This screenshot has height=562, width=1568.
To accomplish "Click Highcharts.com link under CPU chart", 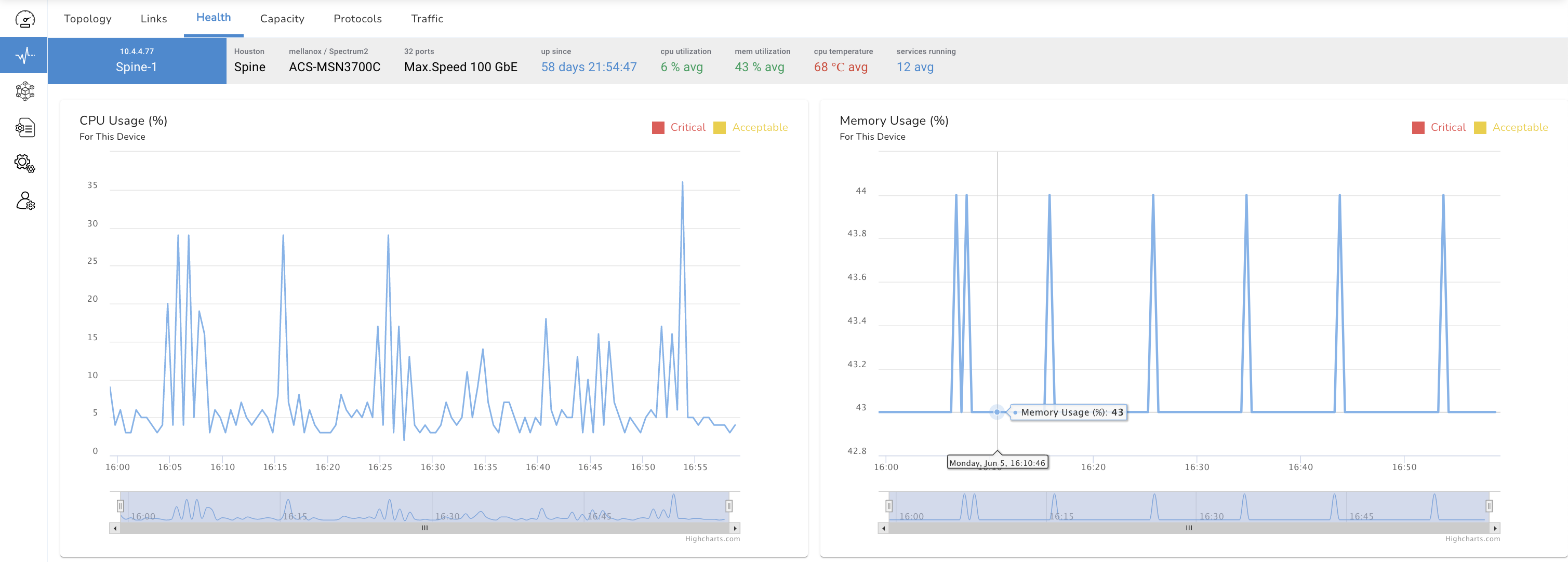I will click(712, 539).
